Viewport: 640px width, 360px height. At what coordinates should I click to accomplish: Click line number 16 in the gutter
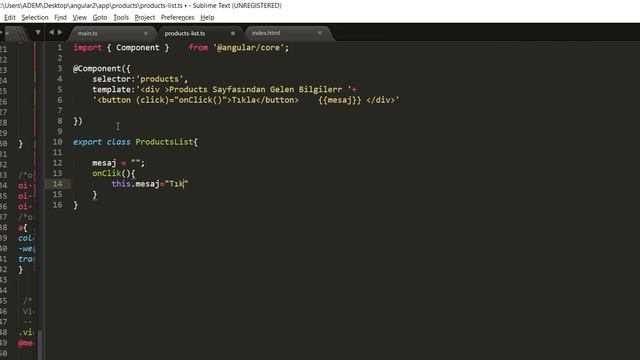(58, 204)
